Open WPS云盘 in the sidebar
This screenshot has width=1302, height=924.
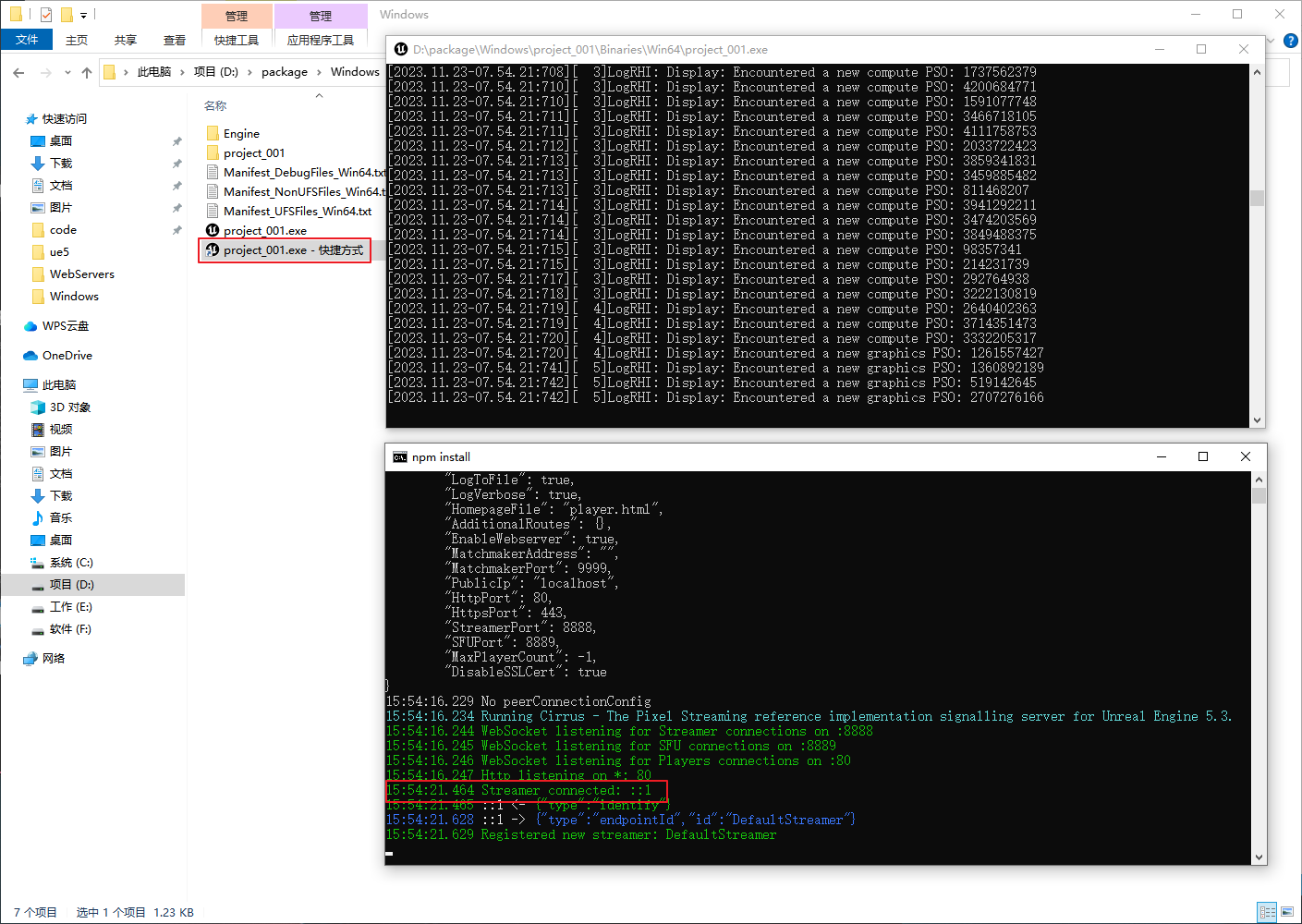[66, 326]
